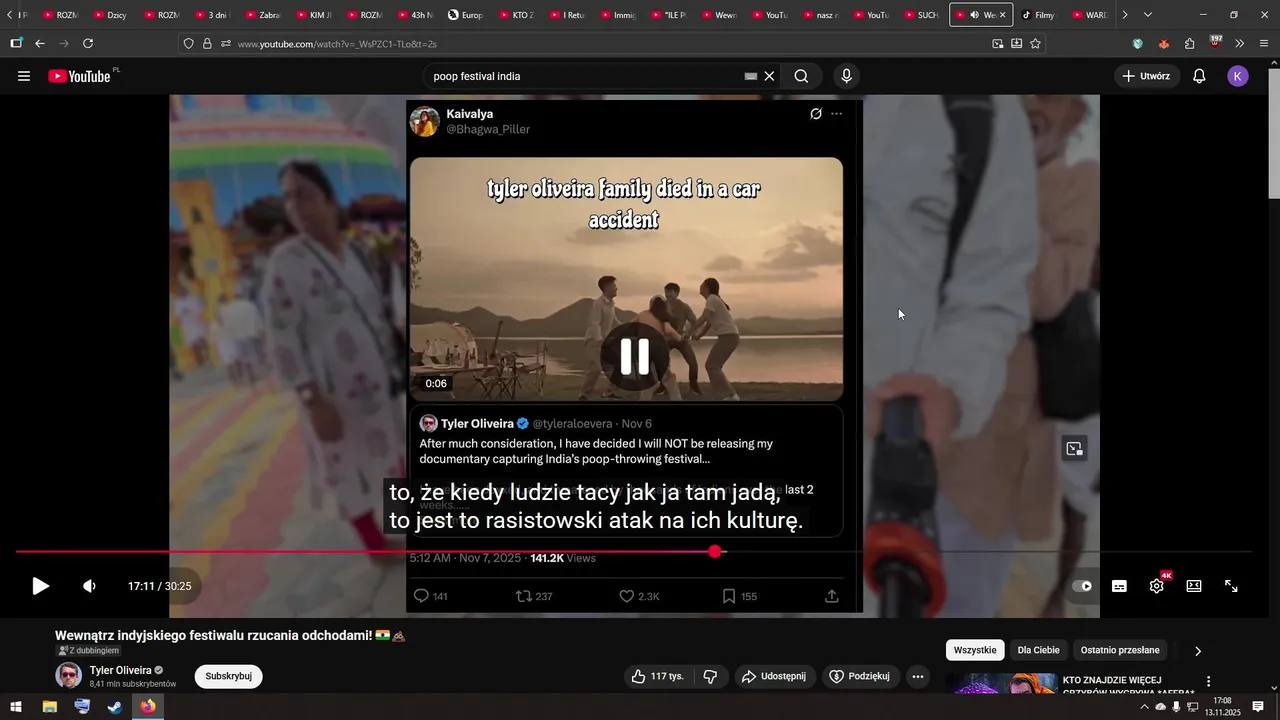Click the extension icon with 197 badge
The image size is (1280, 720).
tap(1215, 43)
